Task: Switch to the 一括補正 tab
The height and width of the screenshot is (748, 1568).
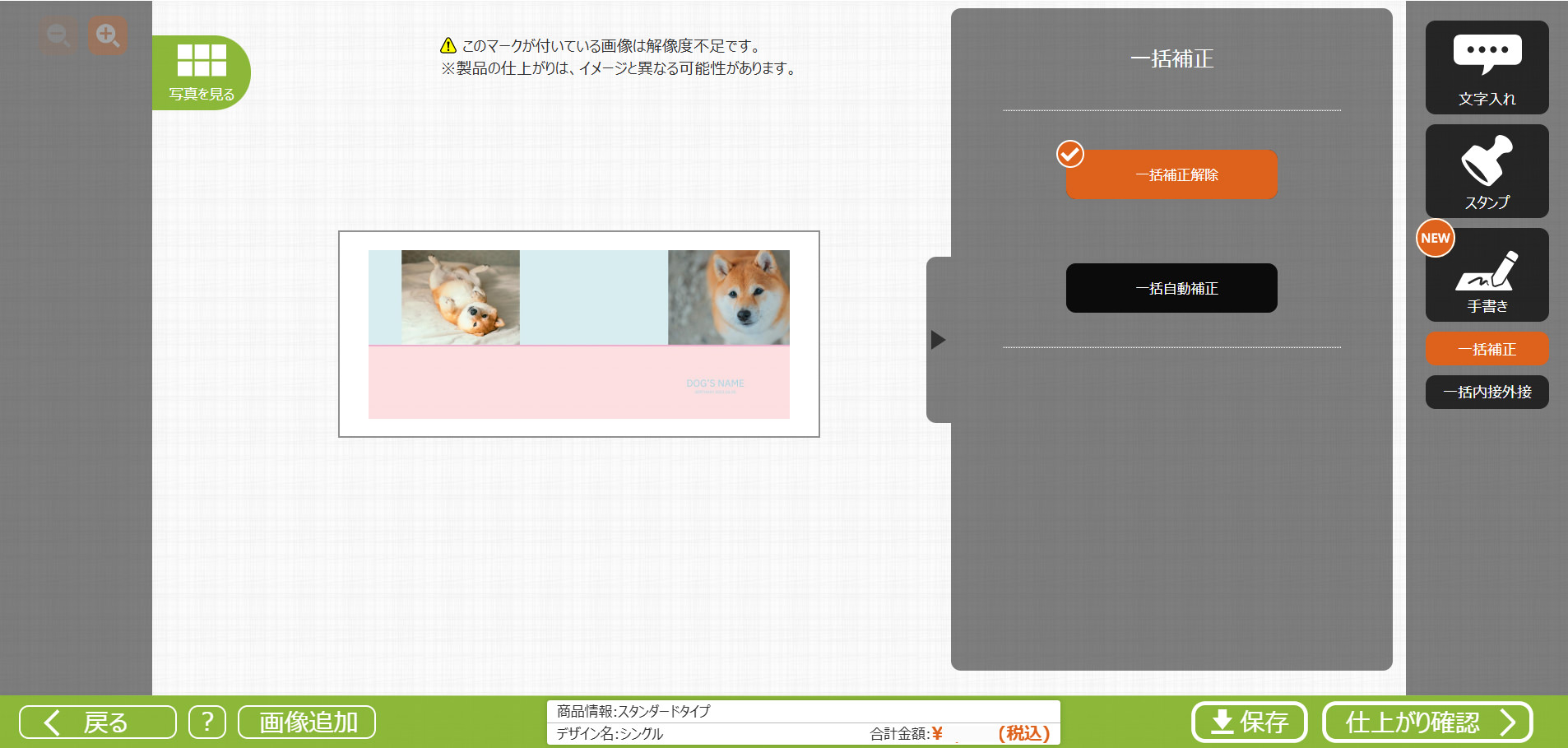Action: (1487, 349)
